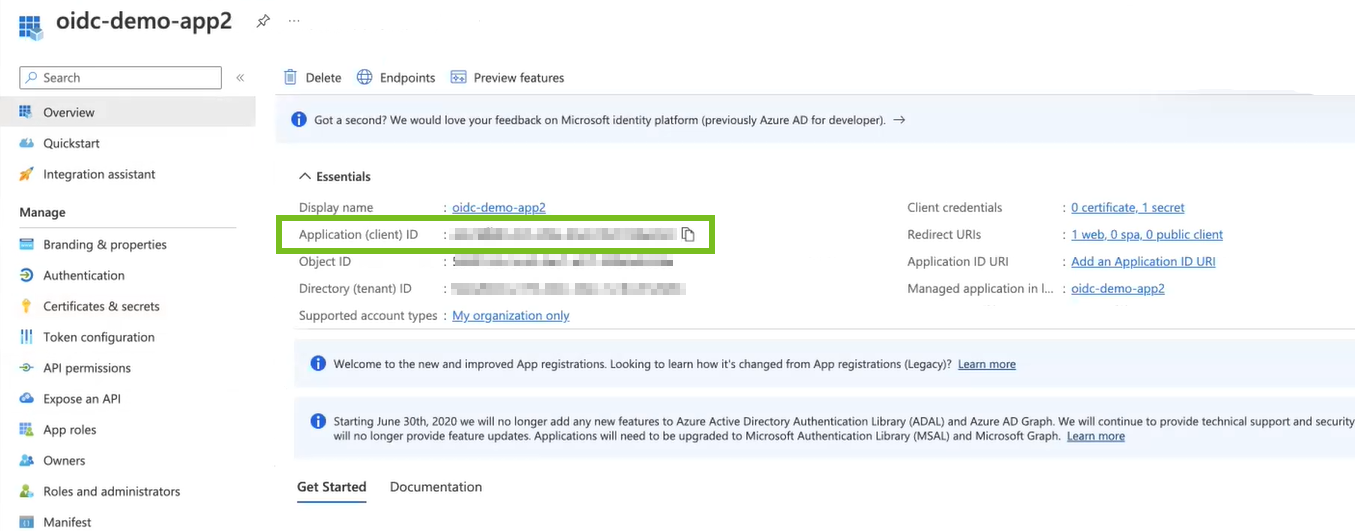Click the Object ID label
Image resolution: width=1355 pixels, height=531 pixels.
coord(325,261)
